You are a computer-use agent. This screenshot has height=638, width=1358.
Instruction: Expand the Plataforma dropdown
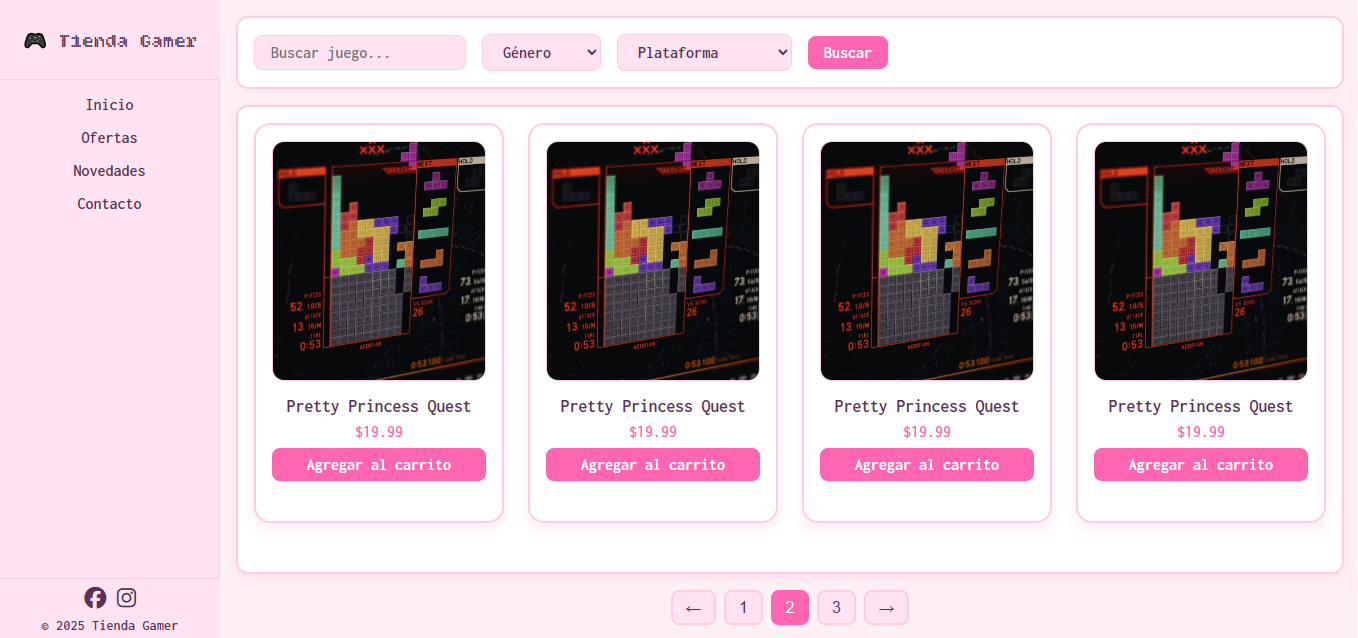click(x=704, y=53)
